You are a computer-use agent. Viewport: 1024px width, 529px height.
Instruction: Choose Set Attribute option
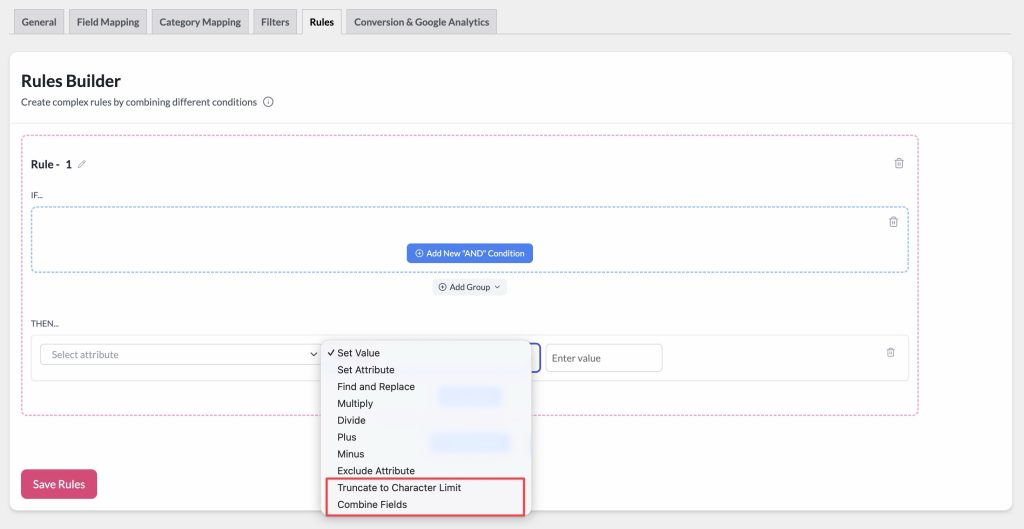point(427,370)
